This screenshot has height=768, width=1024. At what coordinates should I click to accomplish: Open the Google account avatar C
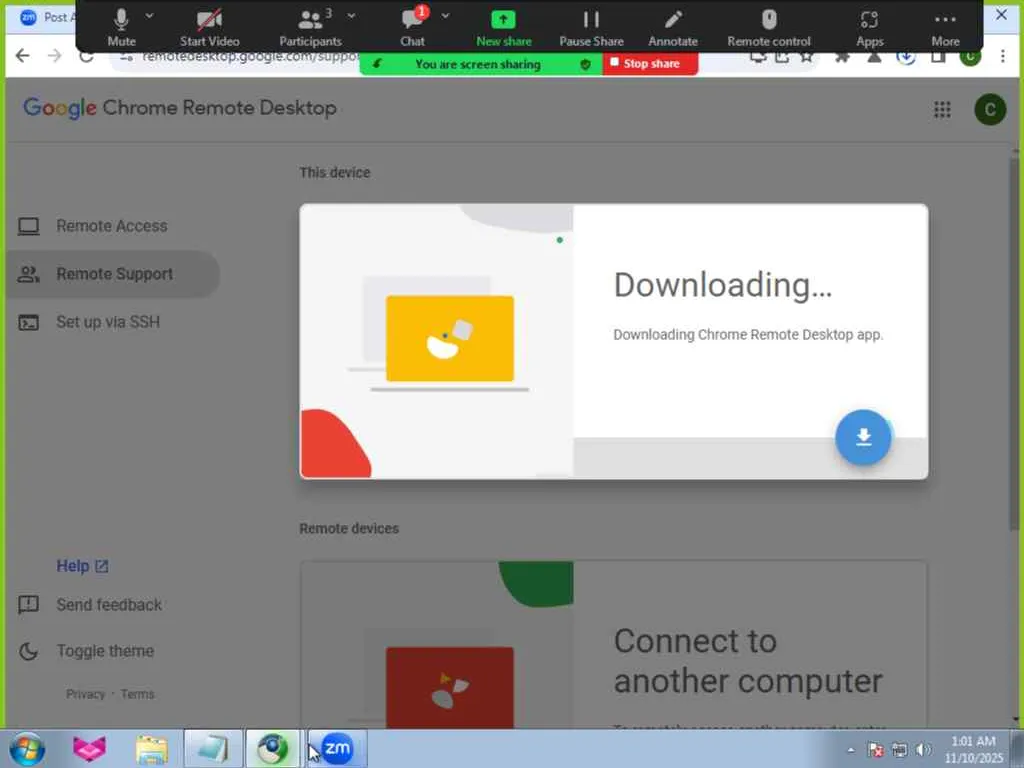pyautogui.click(x=990, y=109)
